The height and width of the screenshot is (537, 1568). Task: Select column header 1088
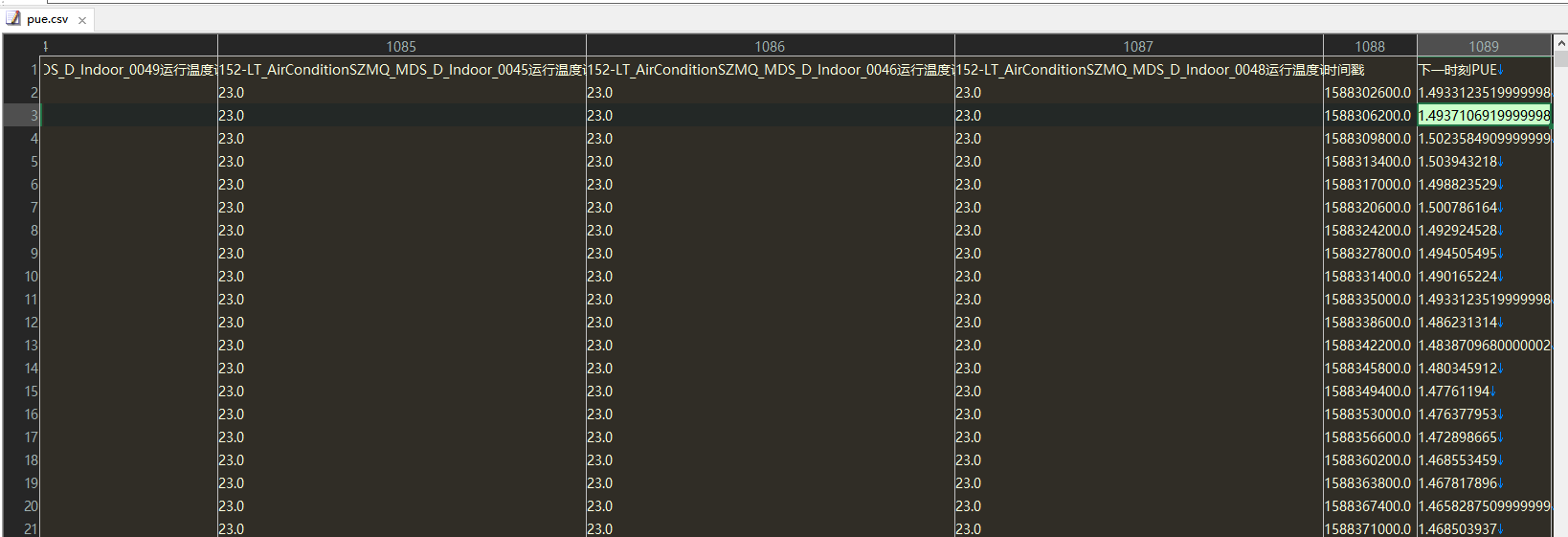click(x=1370, y=46)
